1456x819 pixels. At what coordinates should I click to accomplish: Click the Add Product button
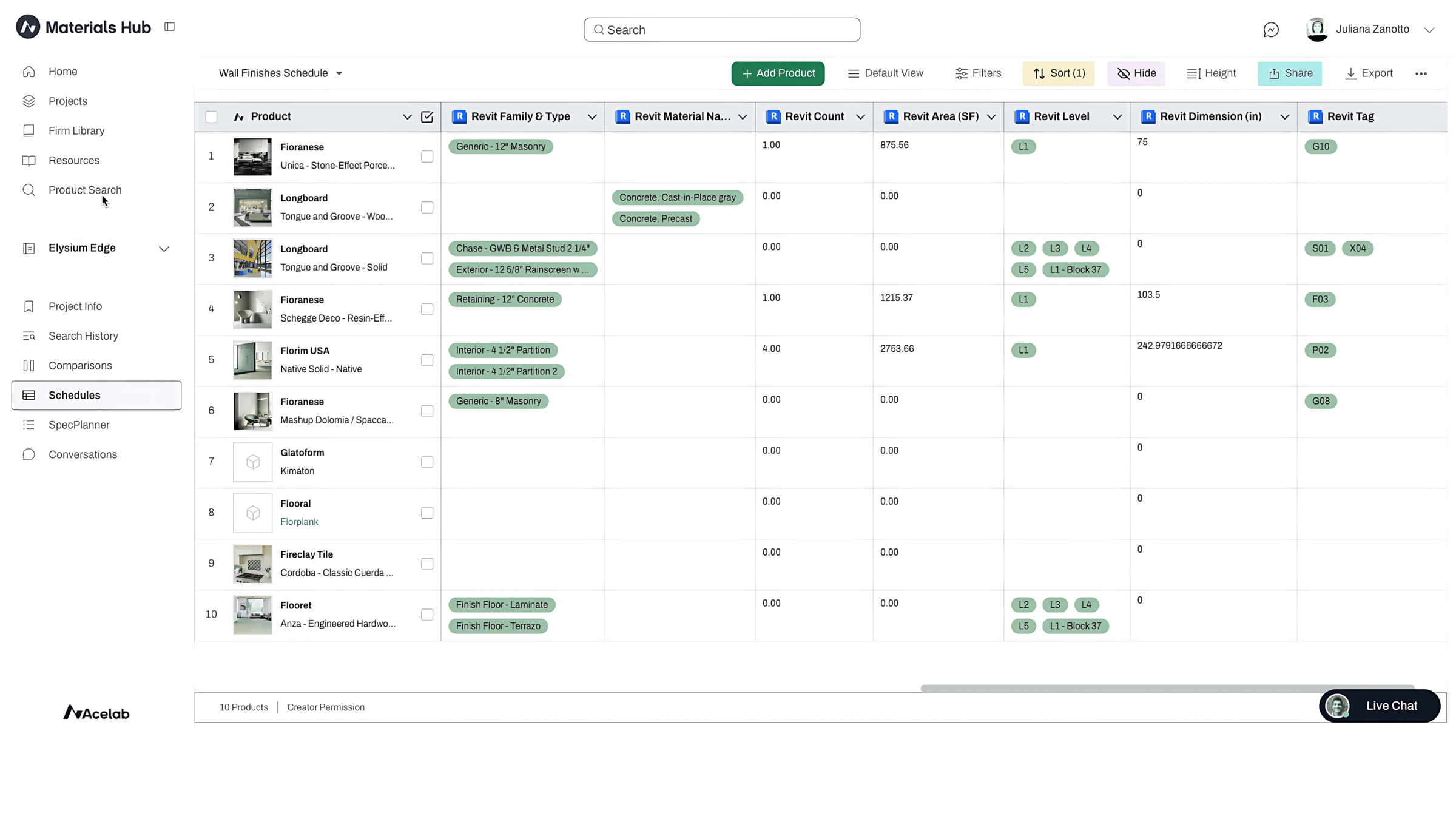pyautogui.click(x=778, y=73)
